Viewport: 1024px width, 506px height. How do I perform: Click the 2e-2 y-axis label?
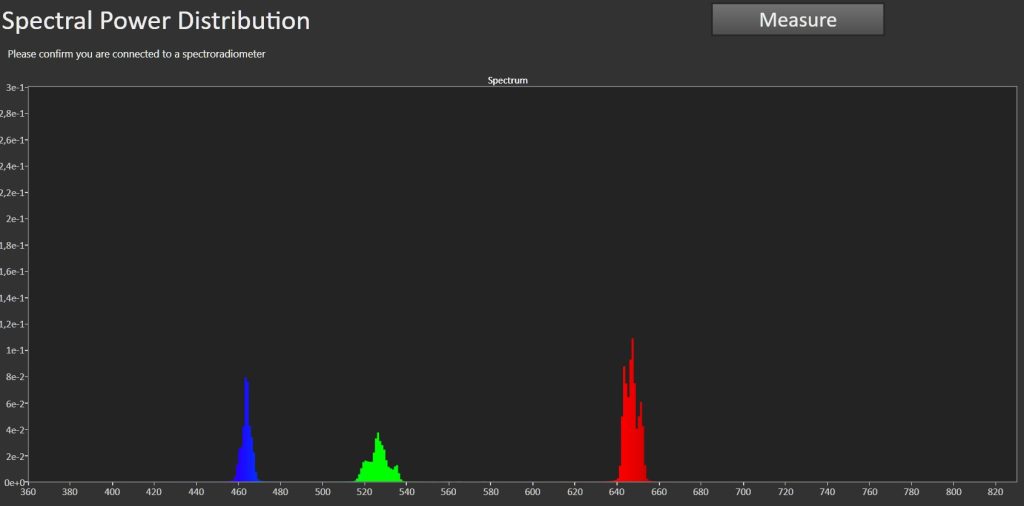13,456
